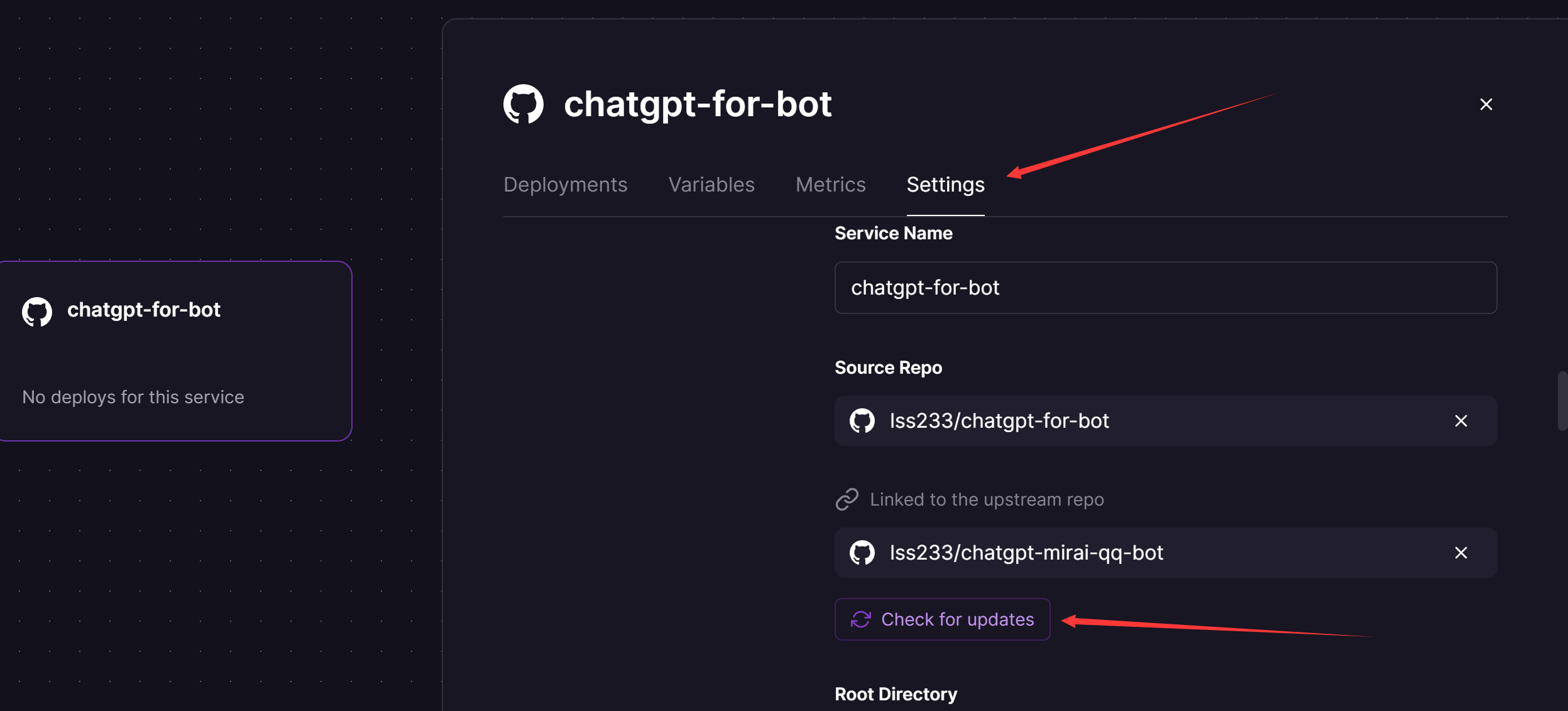This screenshot has height=711, width=1568.
Task: Click the GitHub icon in the lss233/chatgpt-for-bot row
Action: click(862, 421)
